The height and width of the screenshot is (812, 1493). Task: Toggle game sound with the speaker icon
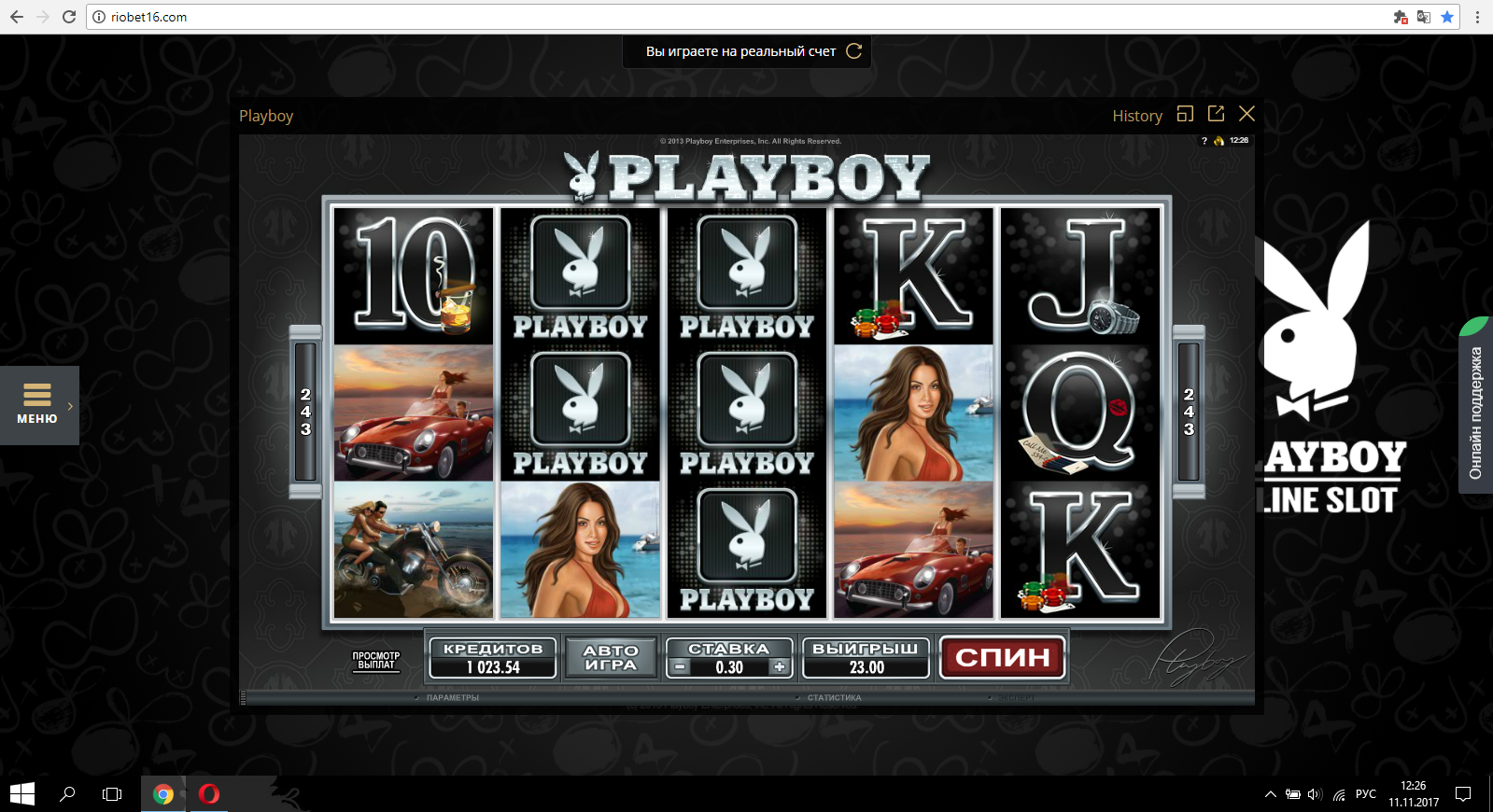(x=1218, y=141)
